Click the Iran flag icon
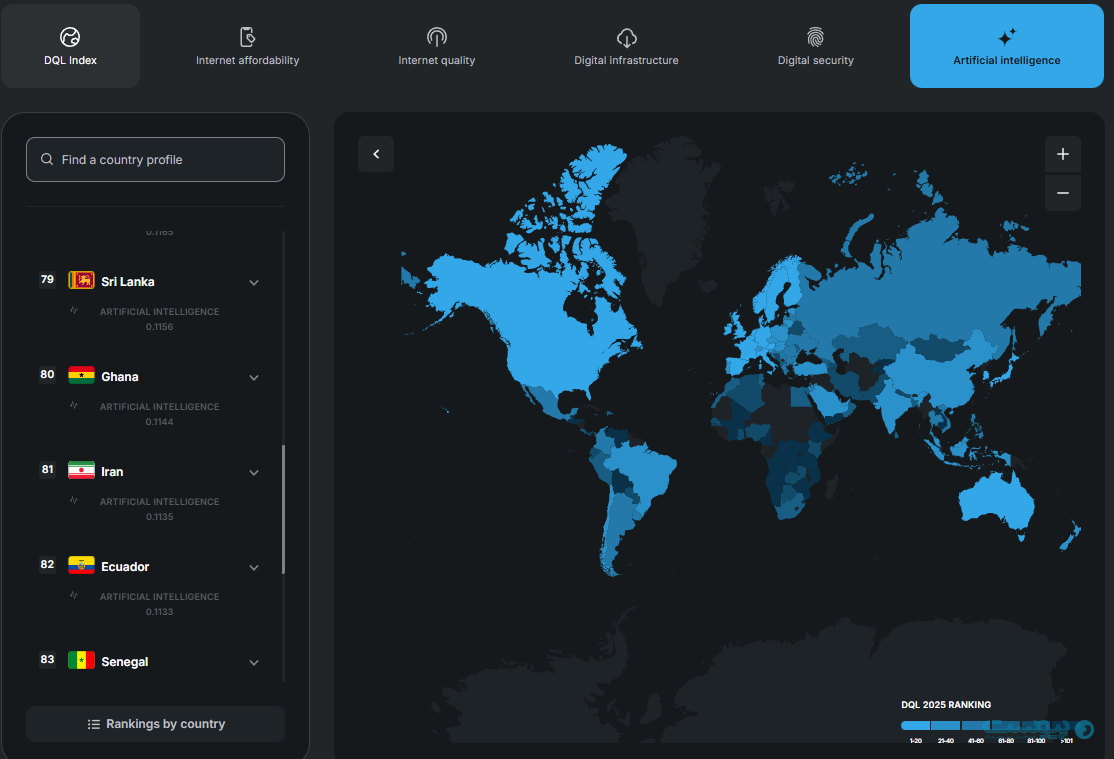Screen dimensions: 1114x759 point(81,471)
